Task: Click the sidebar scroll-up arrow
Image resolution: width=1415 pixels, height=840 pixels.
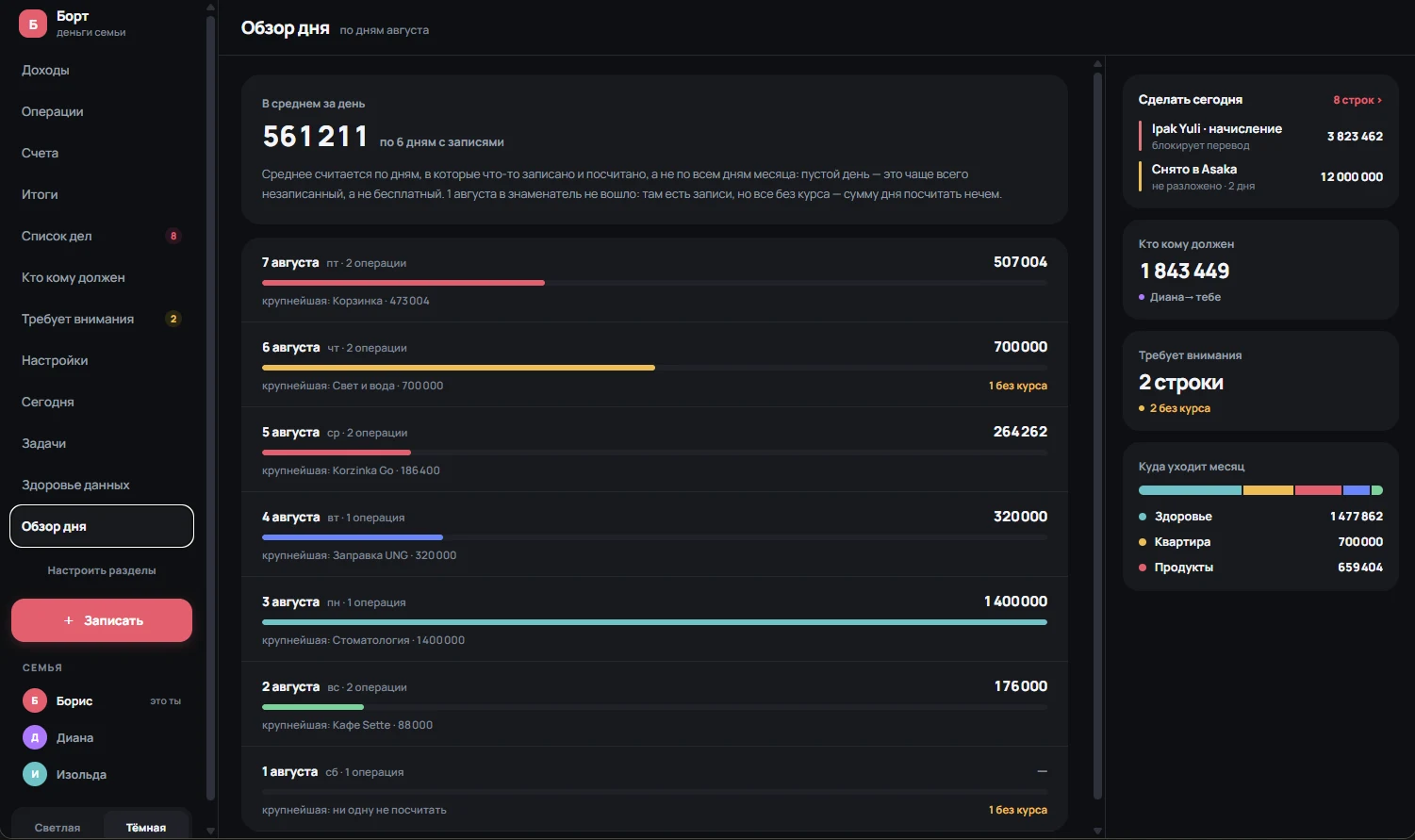Action: tap(210, 8)
